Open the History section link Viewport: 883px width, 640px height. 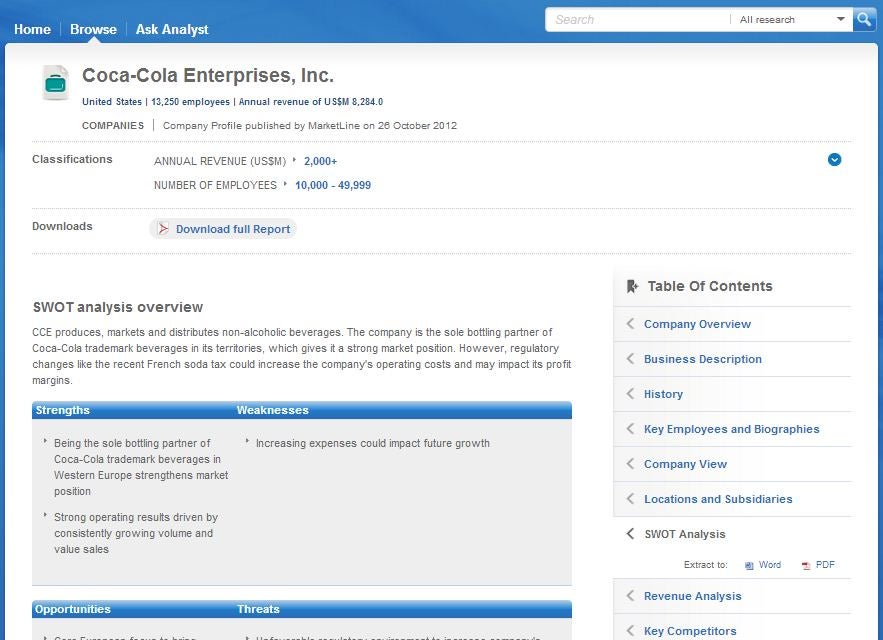[x=663, y=394]
